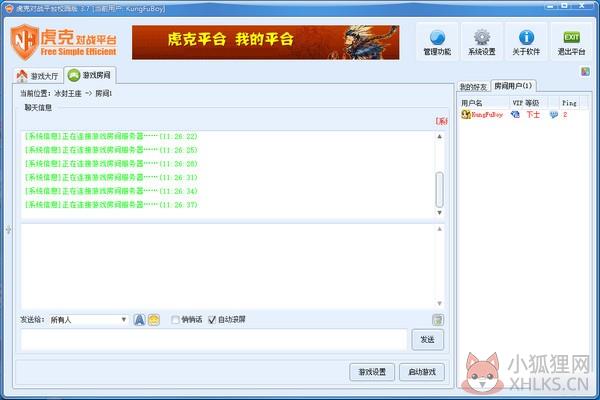Screen dimensions: 600x400
Task: Open the 管理功能 toolbar button
Action: click(437, 42)
